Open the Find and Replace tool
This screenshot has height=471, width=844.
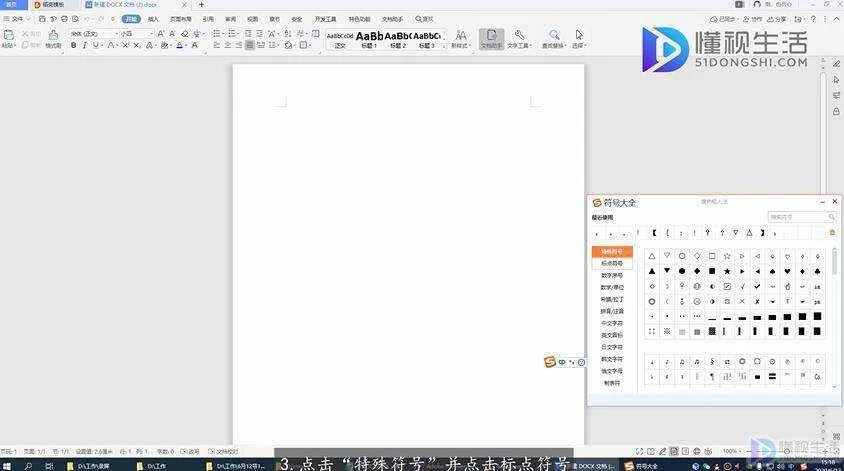pyautogui.click(x=551, y=38)
